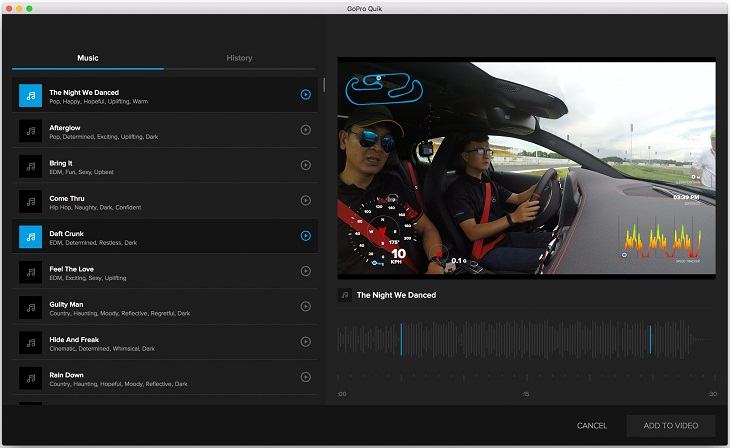
Task: Click music note icon for The Night We Danced
Action: (x=31, y=95)
